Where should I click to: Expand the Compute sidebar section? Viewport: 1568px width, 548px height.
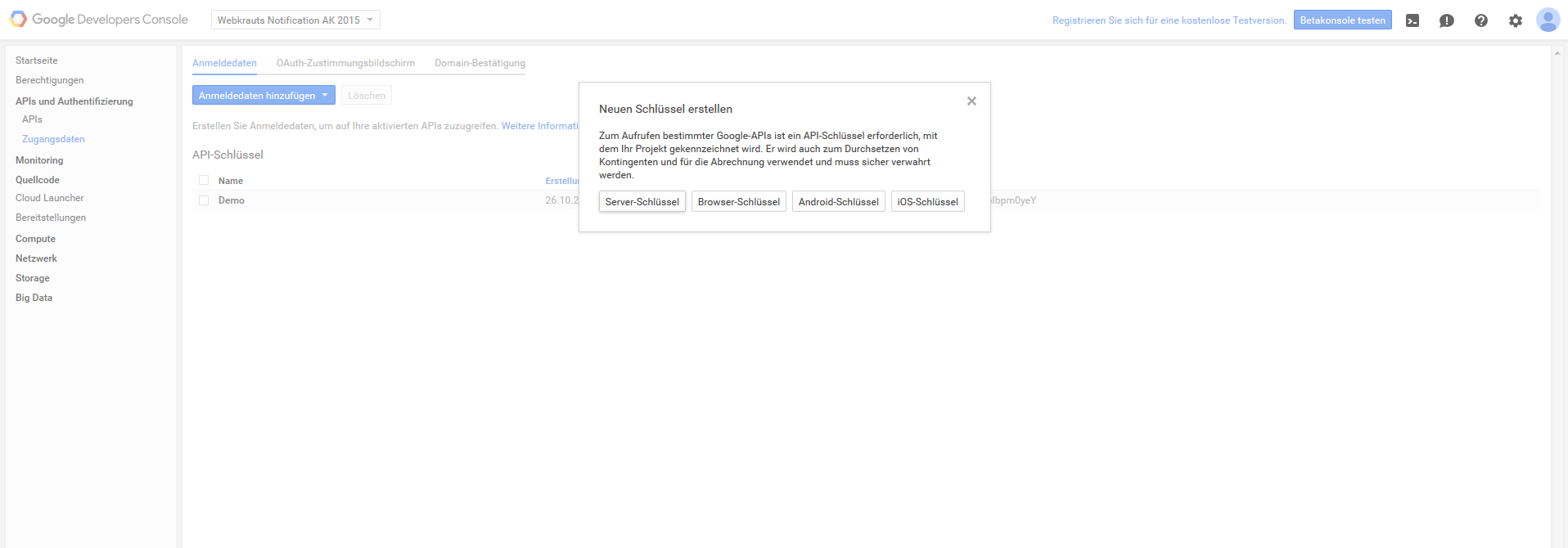point(36,239)
